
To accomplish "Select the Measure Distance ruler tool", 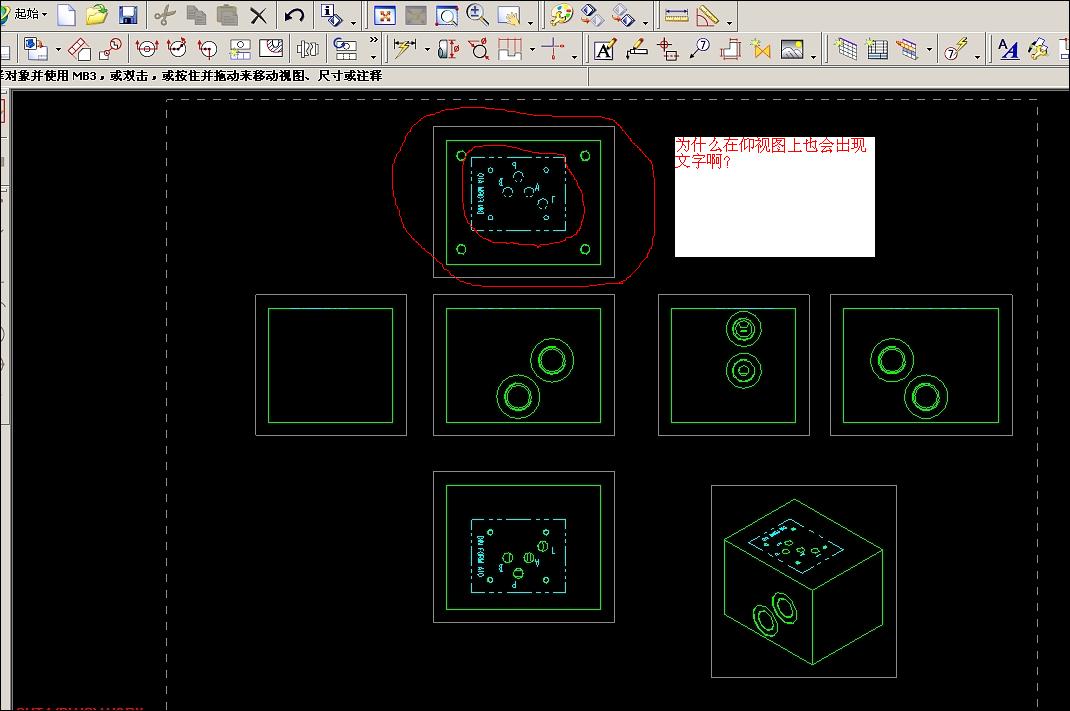I will pyautogui.click(x=676, y=14).
